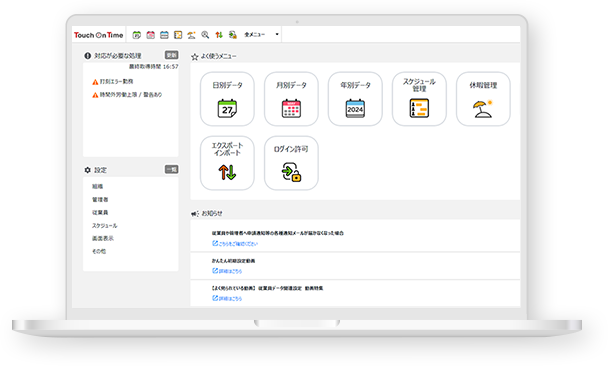The image size is (608, 366).
Task: Click the Touch On Time logo
Action: click(98, 35)
